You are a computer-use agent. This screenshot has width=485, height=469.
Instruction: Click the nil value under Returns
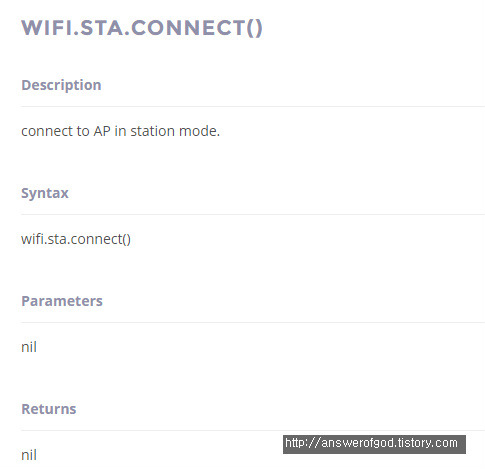pos(29,455)
